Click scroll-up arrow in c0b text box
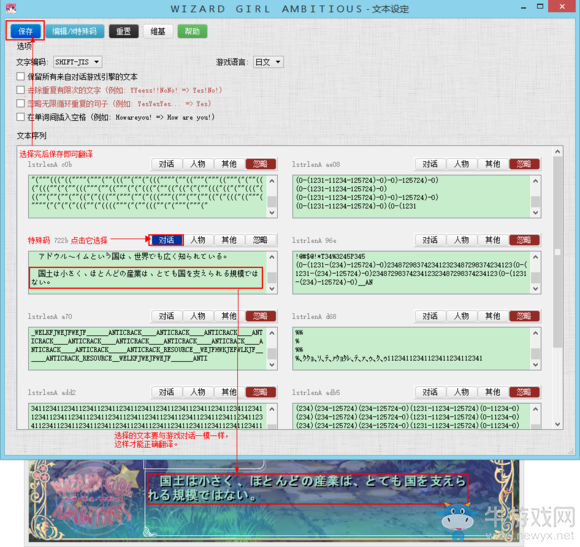 point(272,181)
